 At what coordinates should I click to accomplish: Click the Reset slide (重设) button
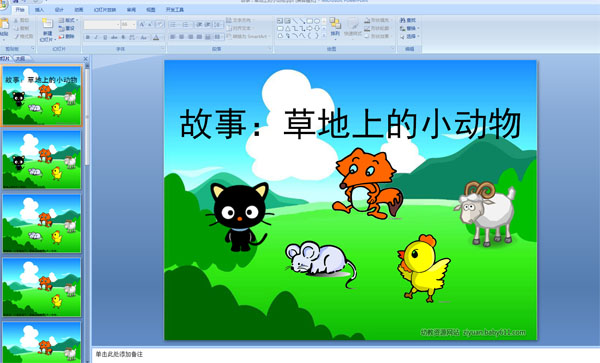(x=67, y=28)
